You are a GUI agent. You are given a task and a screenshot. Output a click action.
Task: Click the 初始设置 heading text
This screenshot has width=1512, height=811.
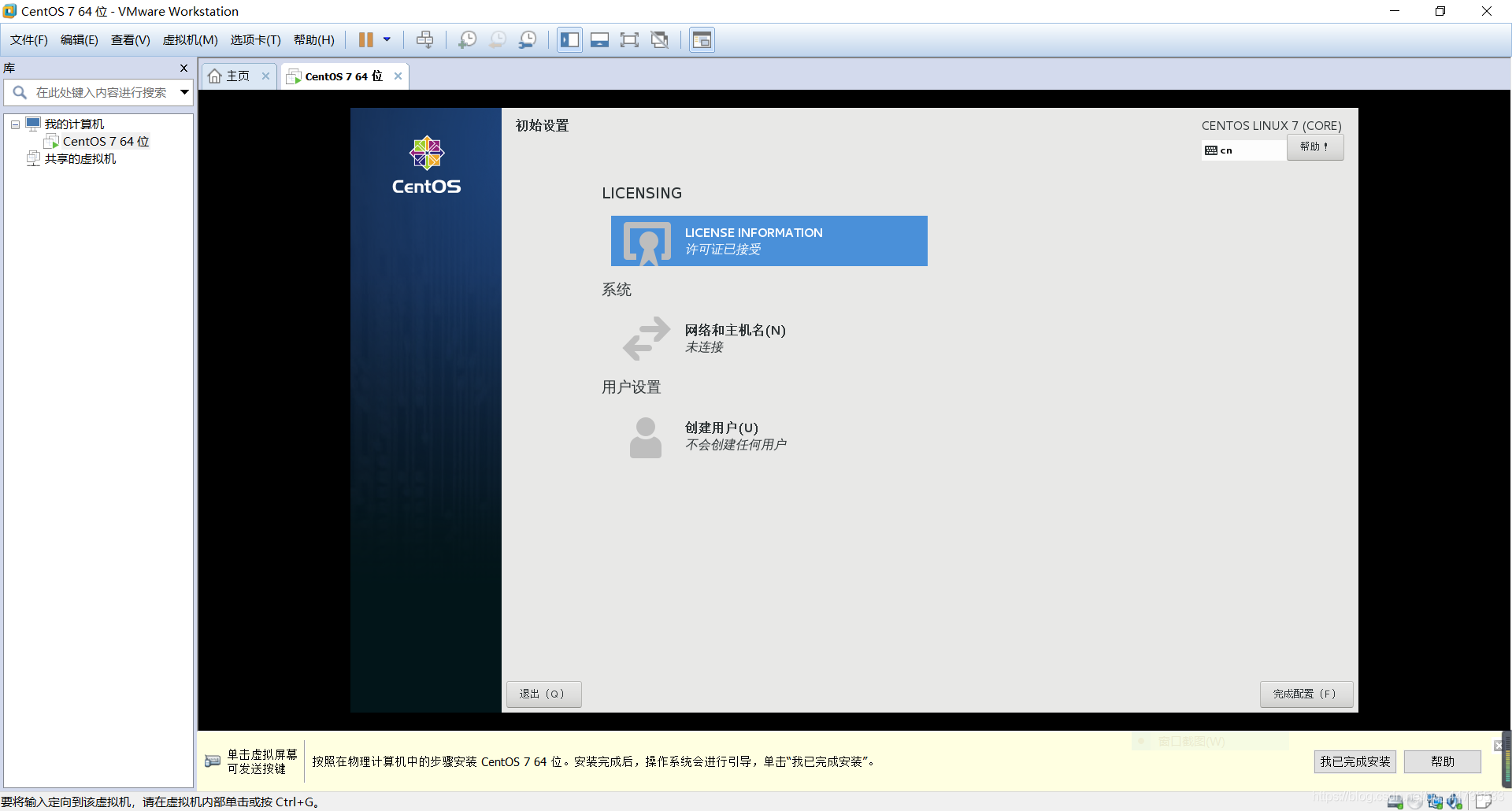coord(542,125)
